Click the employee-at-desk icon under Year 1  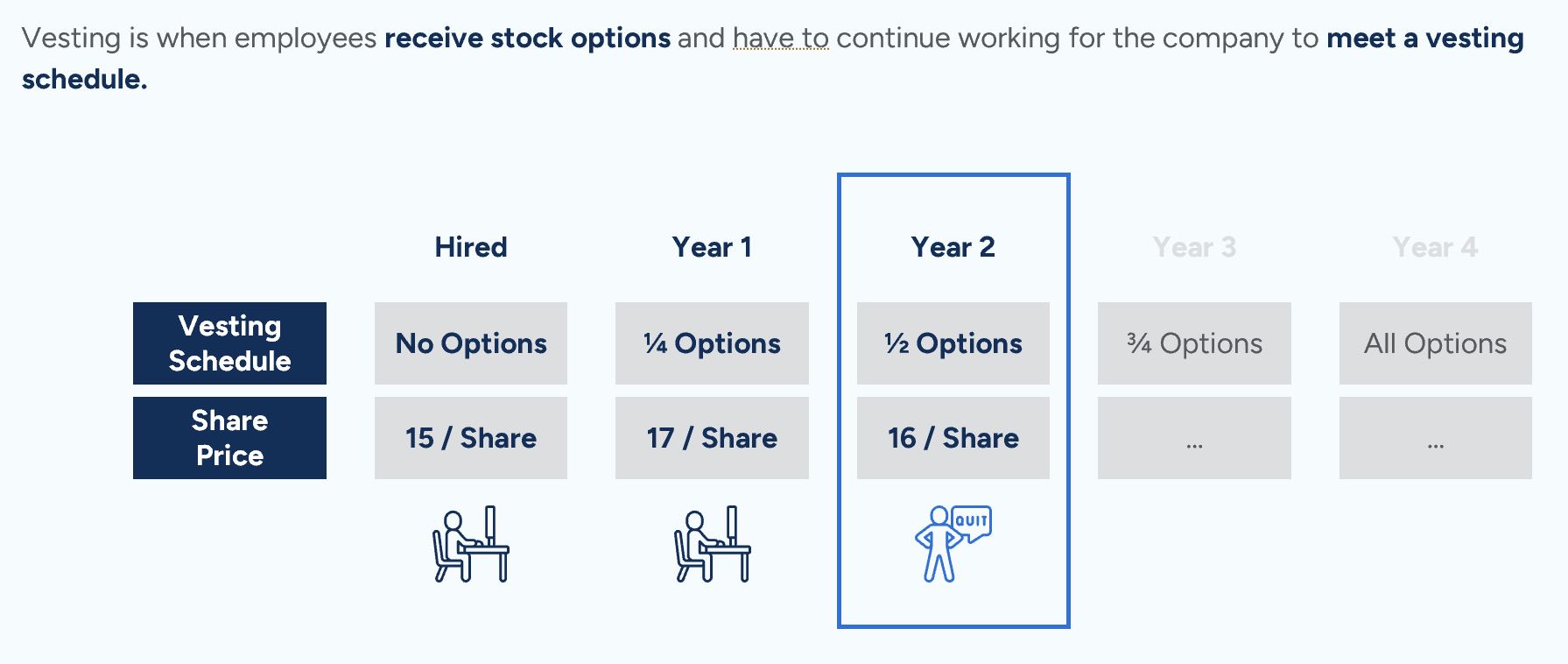(x=712, y=544)
